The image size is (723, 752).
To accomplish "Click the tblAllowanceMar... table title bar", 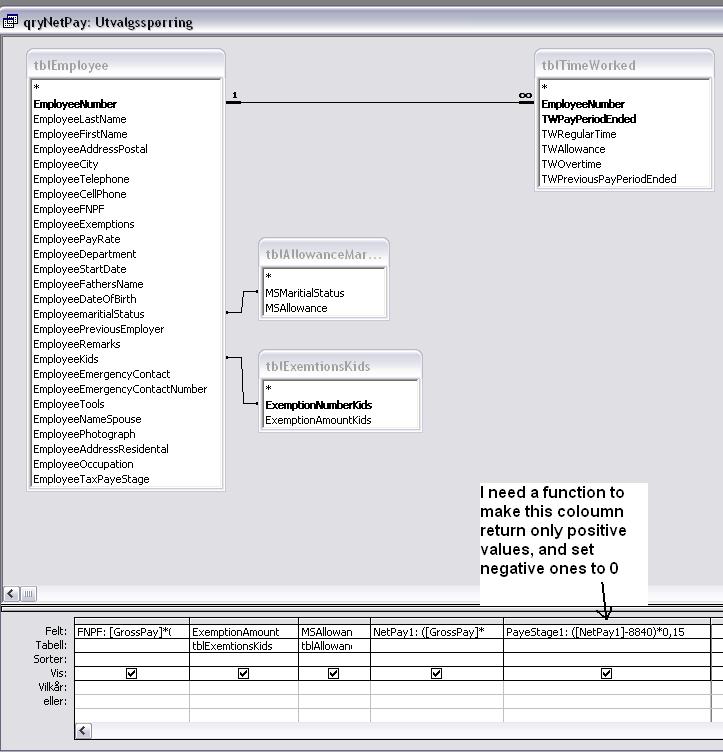I will [324, 254].
